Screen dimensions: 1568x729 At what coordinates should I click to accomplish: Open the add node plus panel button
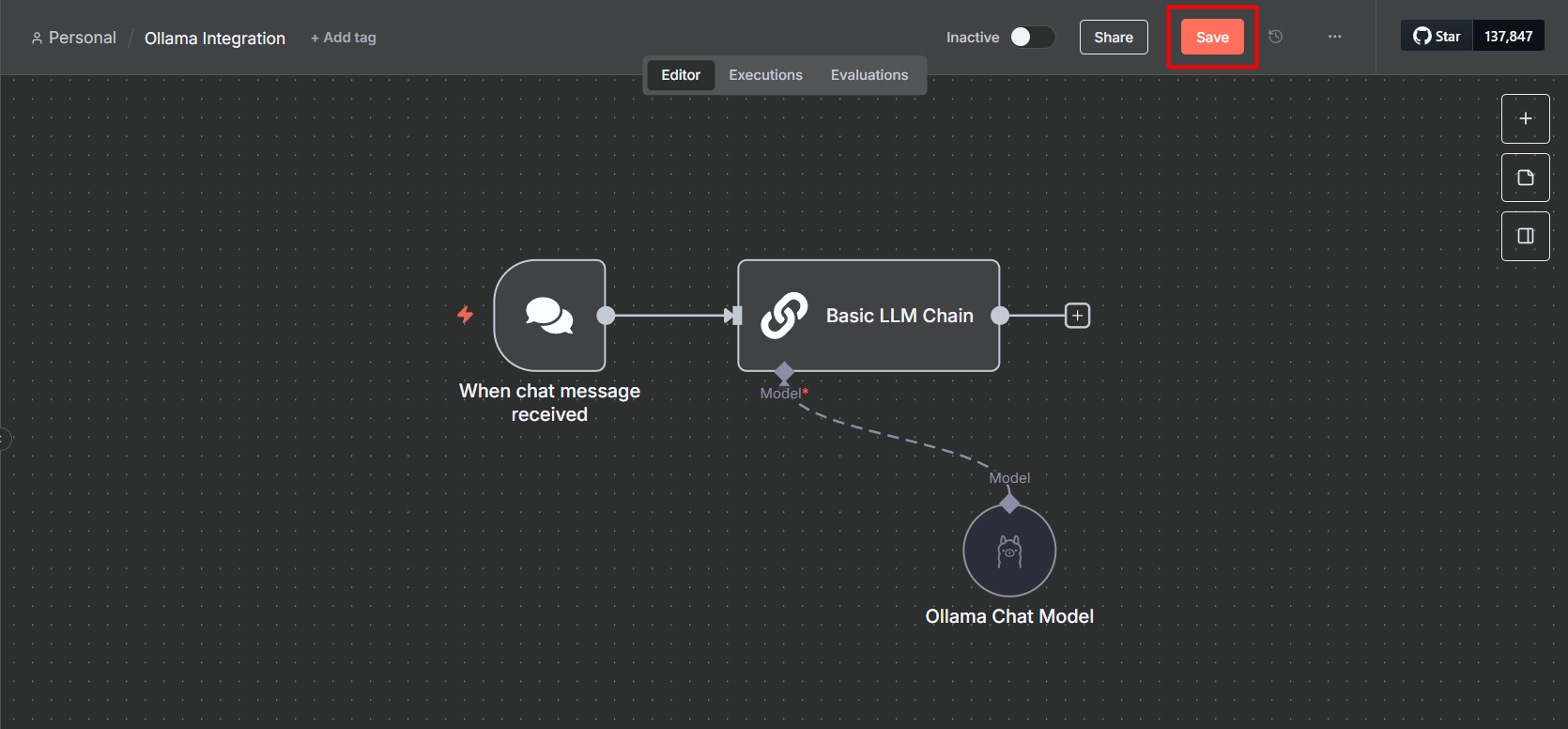click(1526, 119)
